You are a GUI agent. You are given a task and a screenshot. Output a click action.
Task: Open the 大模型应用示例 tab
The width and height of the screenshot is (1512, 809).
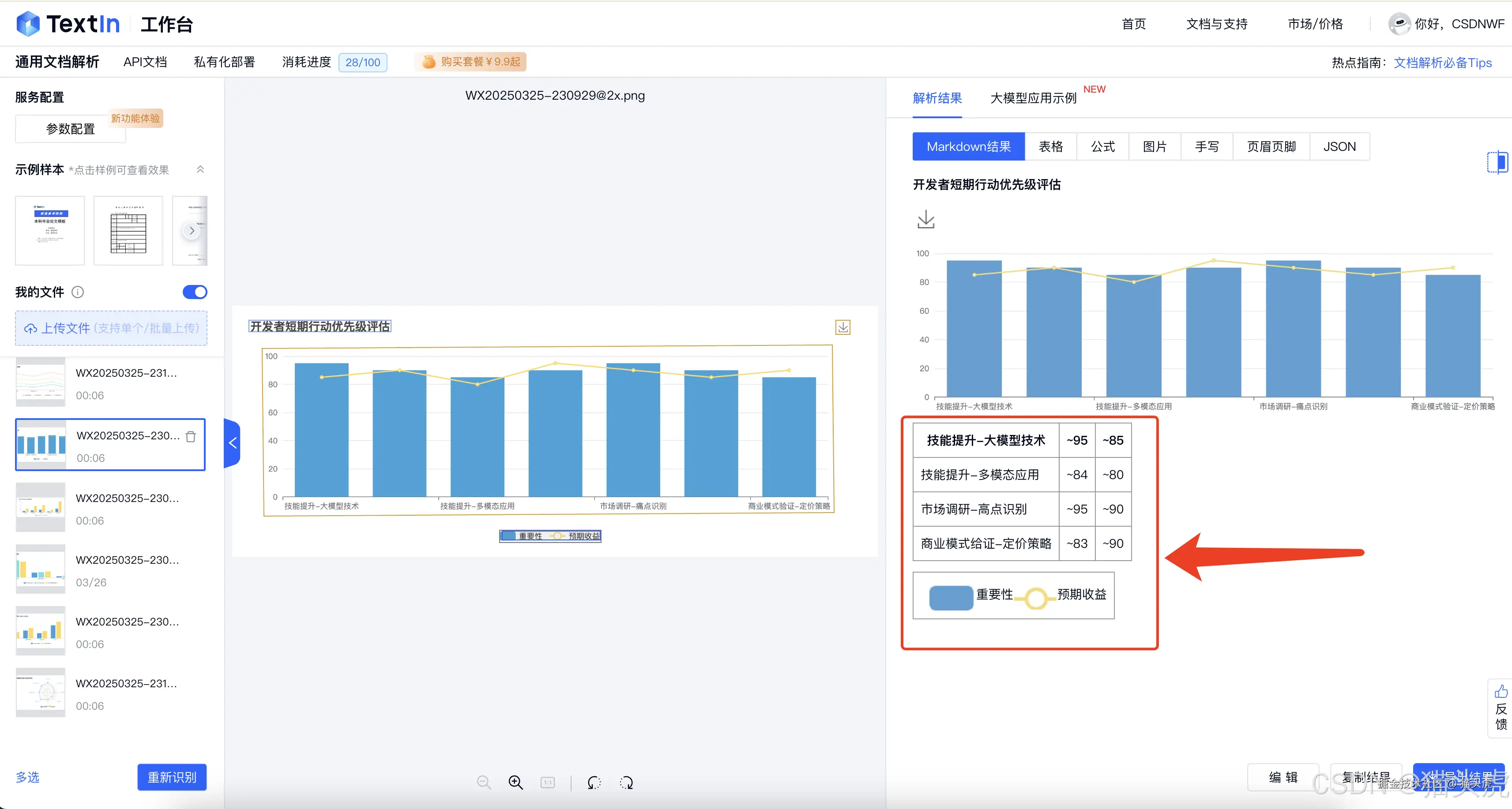[x=1032, y=98]
